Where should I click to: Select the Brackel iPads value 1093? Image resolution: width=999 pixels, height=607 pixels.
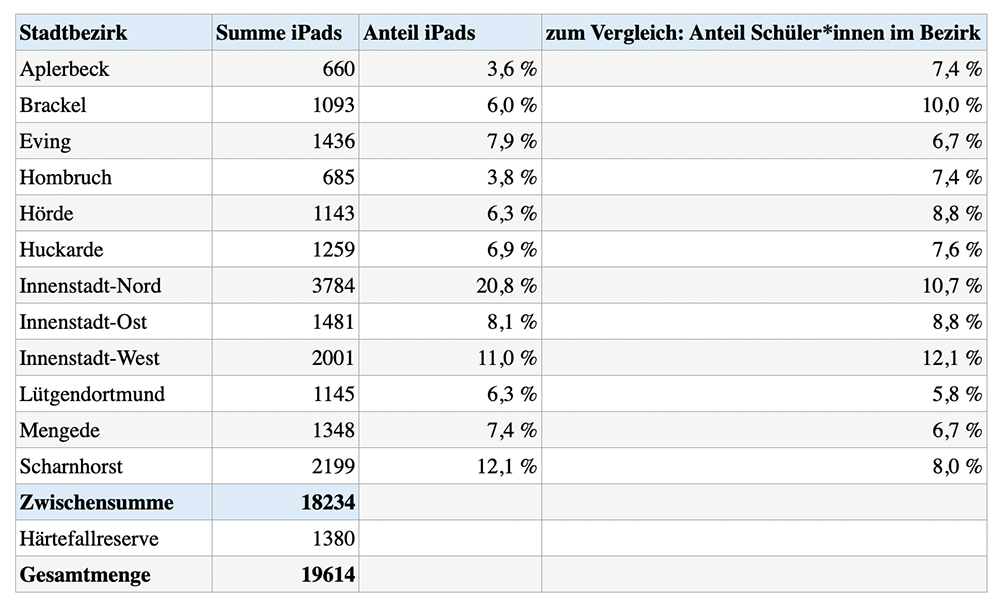point(285,105)
